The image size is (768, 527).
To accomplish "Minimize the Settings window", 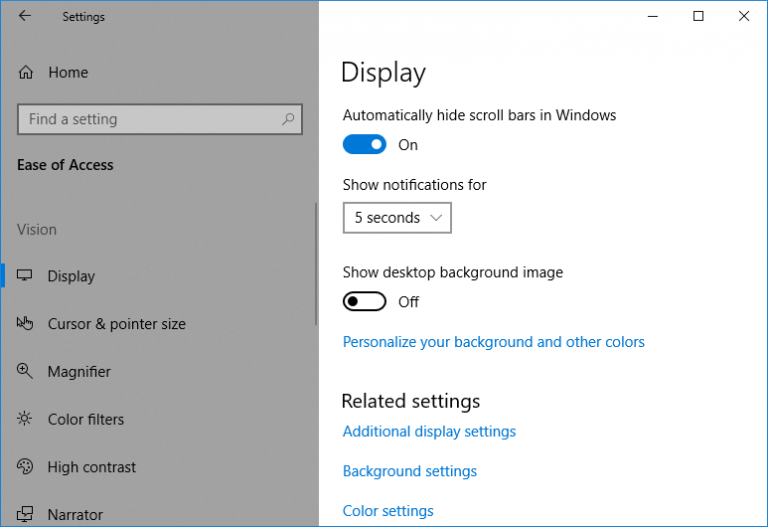I will point(653,16).
